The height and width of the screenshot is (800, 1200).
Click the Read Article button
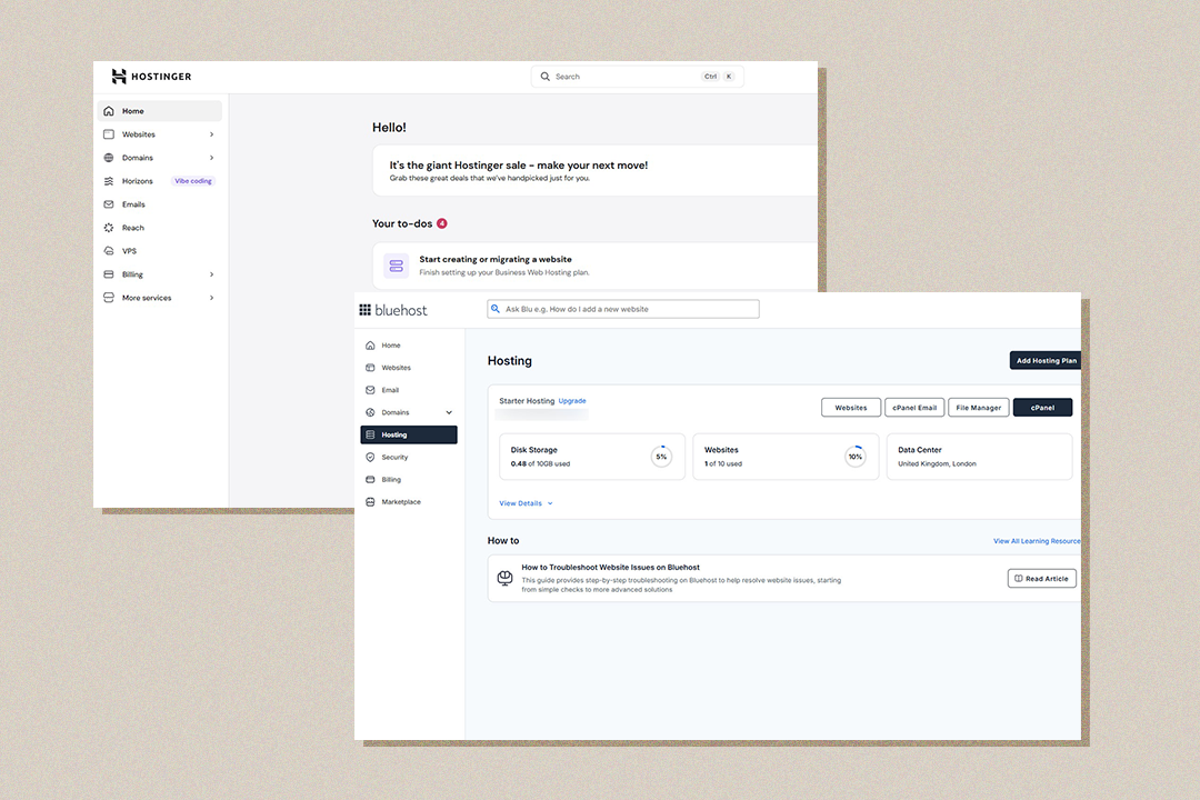1042,579
